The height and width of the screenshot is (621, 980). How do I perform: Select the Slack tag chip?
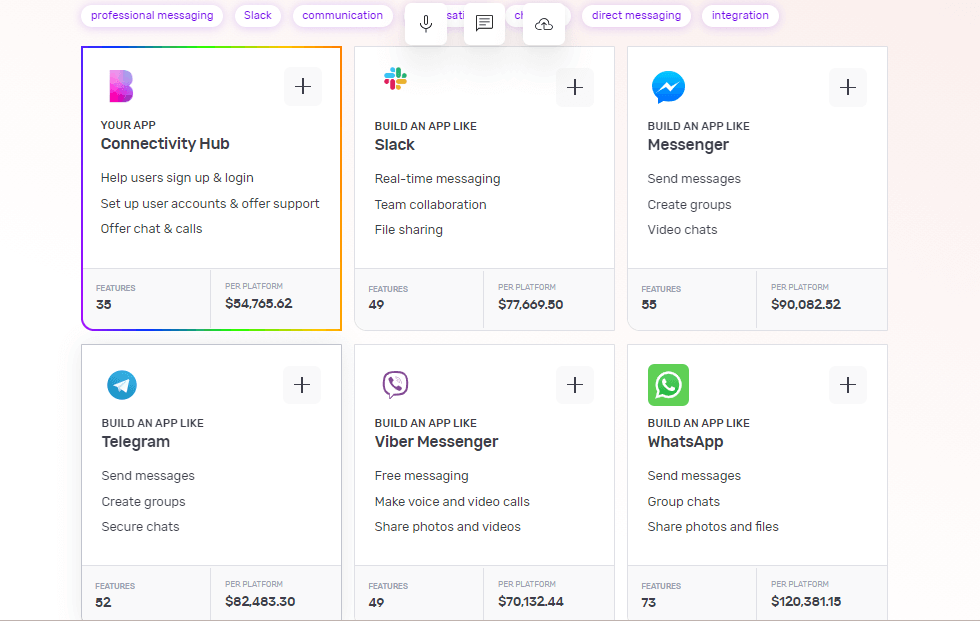pos(258,16)
